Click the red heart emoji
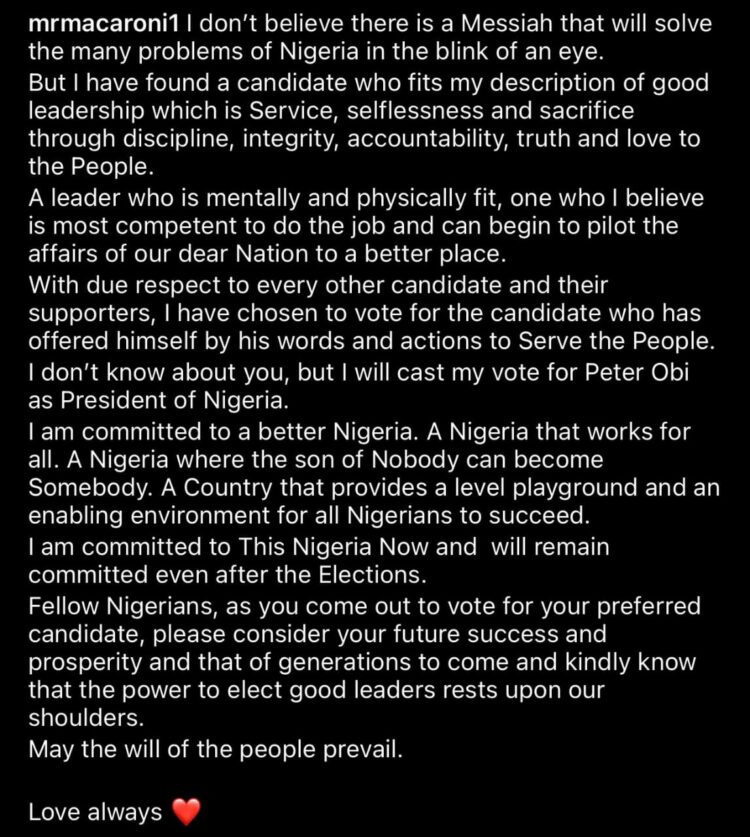The image size is (750, 837). (186, 811)
